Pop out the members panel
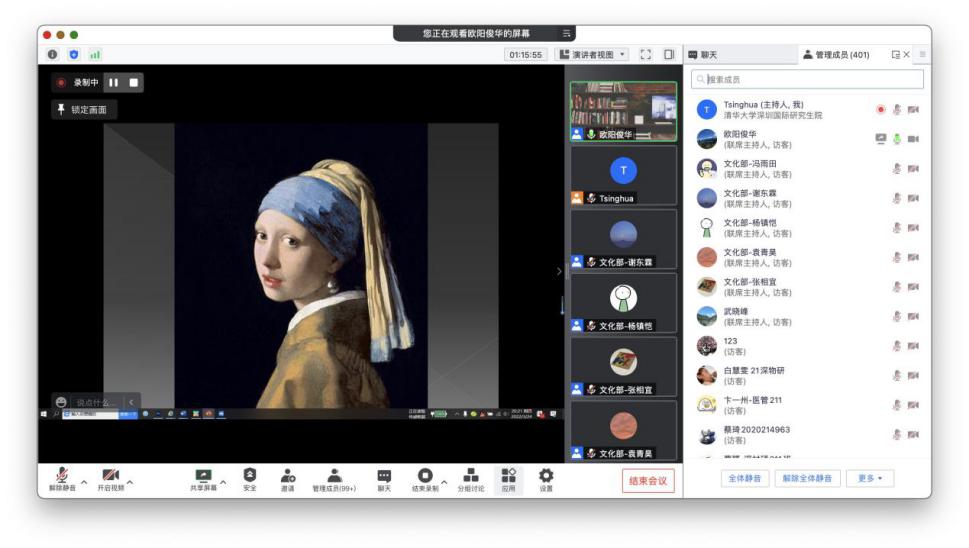Screen dimensions: 969x548 (895, 54)
